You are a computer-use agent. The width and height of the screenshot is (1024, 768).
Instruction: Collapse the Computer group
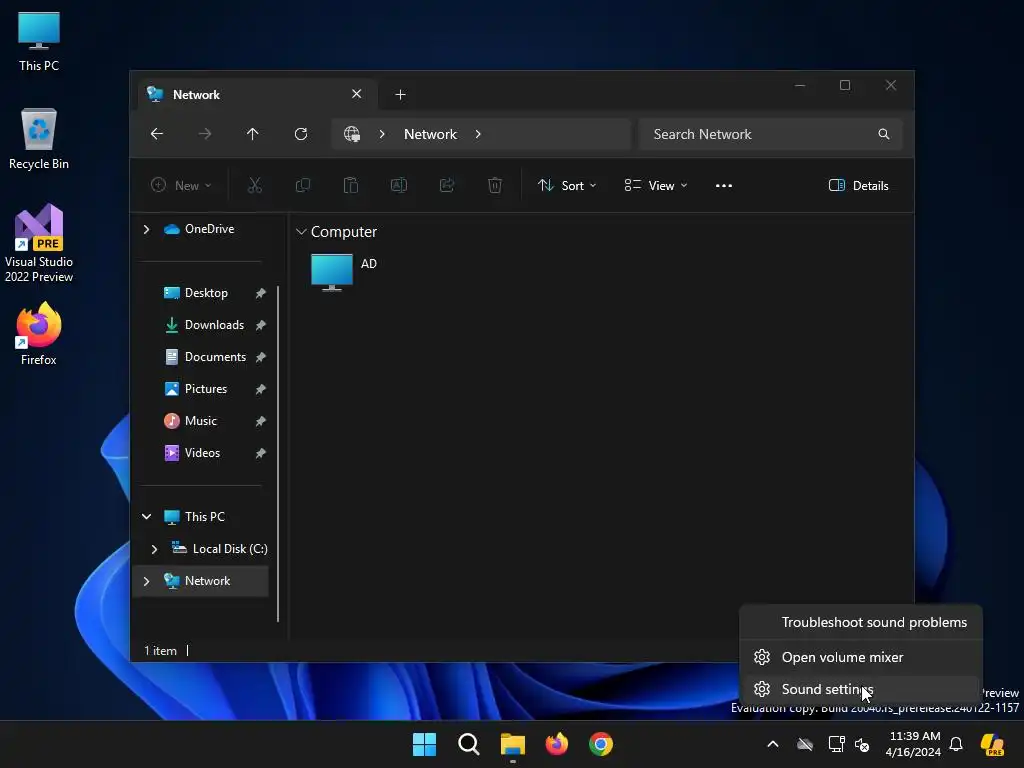301,232
